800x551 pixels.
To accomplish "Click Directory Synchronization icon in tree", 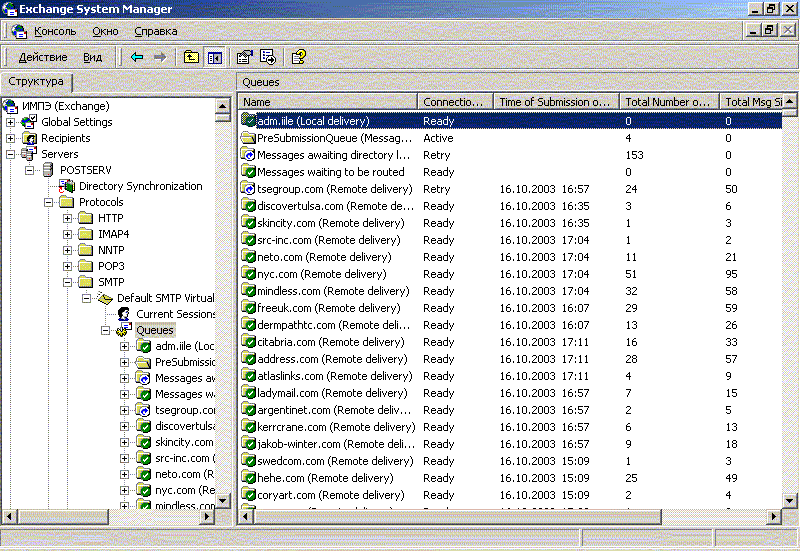I will 67,186.
